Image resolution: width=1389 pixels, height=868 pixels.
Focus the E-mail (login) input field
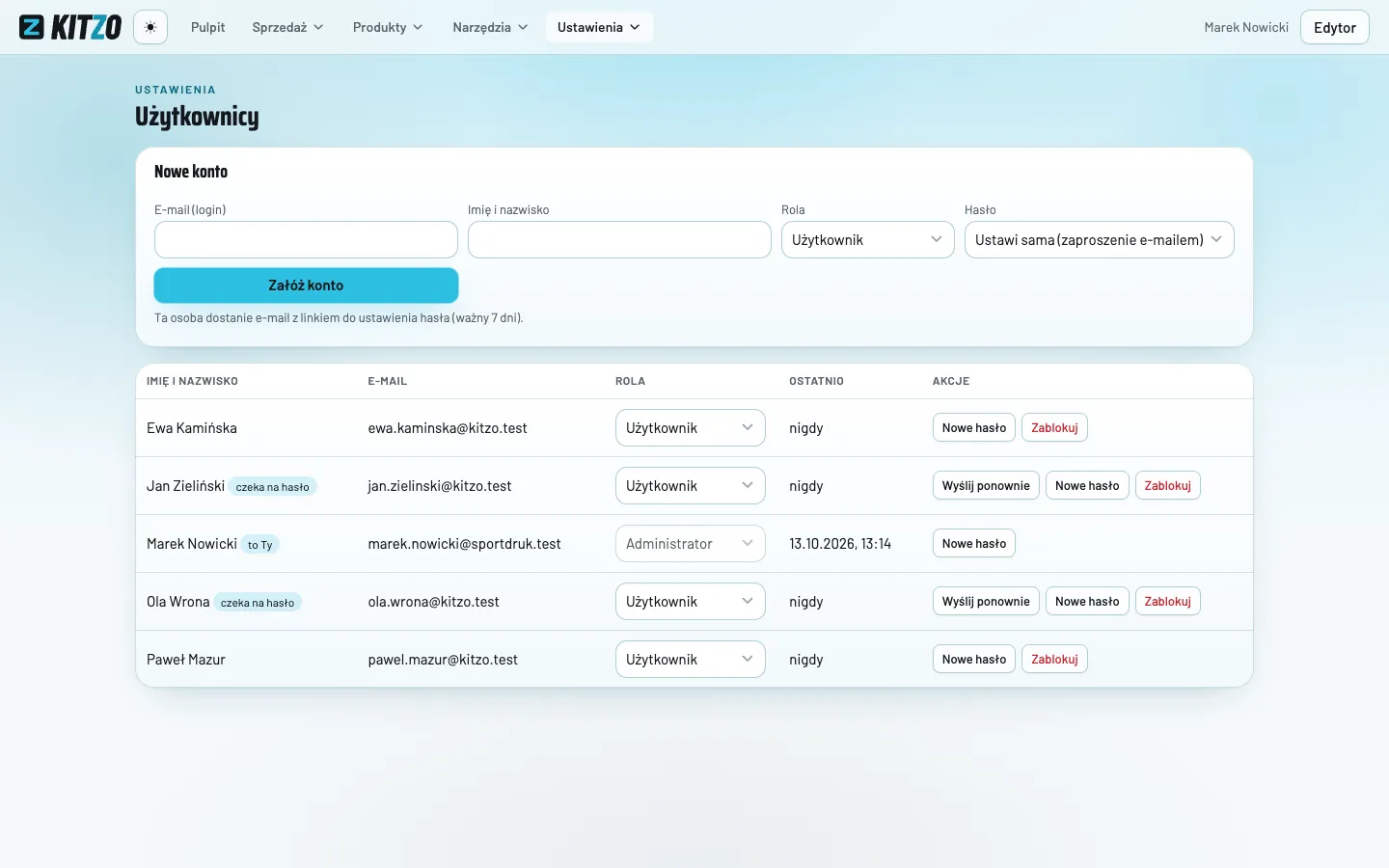(306, 240)
